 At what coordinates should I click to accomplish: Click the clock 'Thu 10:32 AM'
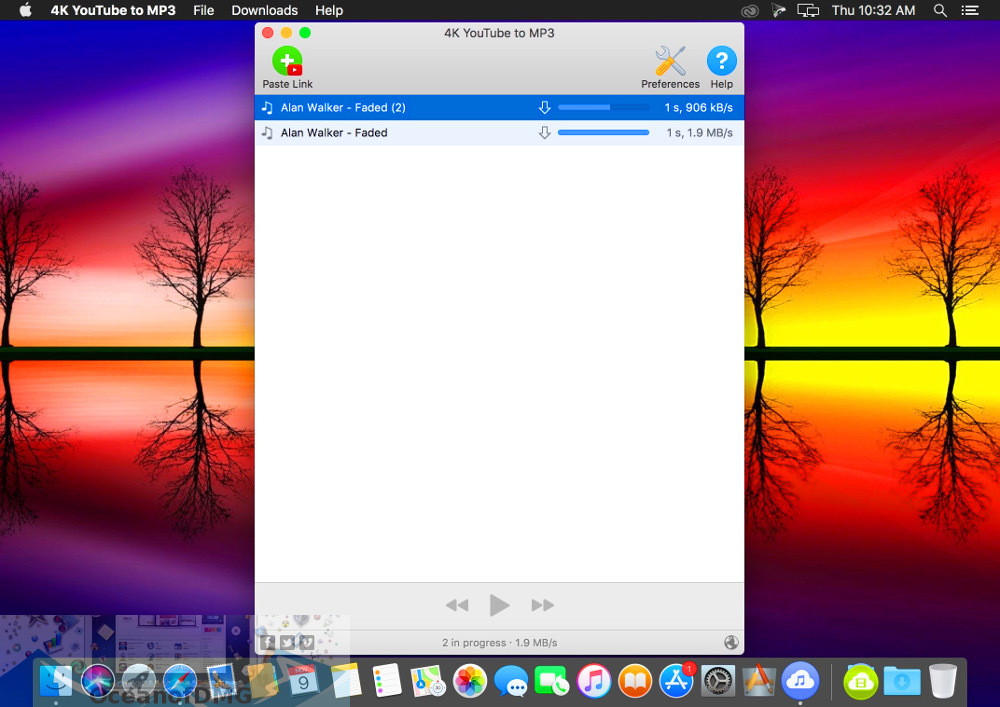(x=873, y=10)
